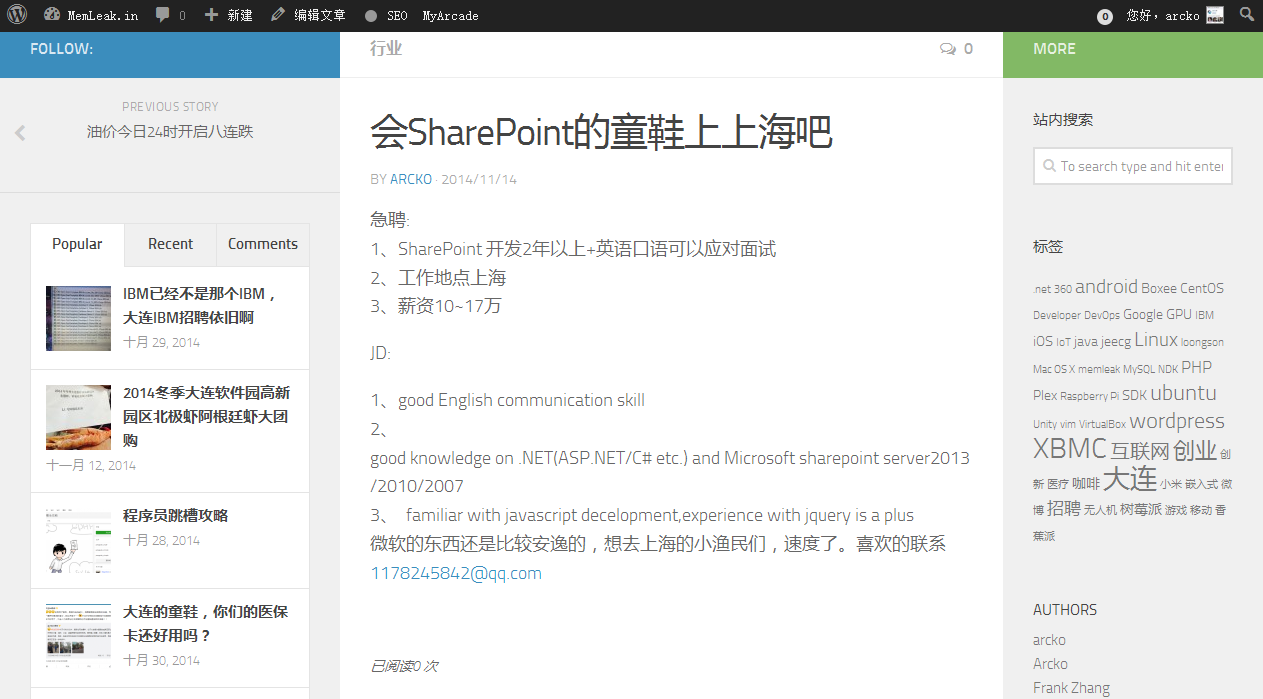Click post date 十月 29, 2014
The image size is (1263, 699).
[x=161, y=342]
